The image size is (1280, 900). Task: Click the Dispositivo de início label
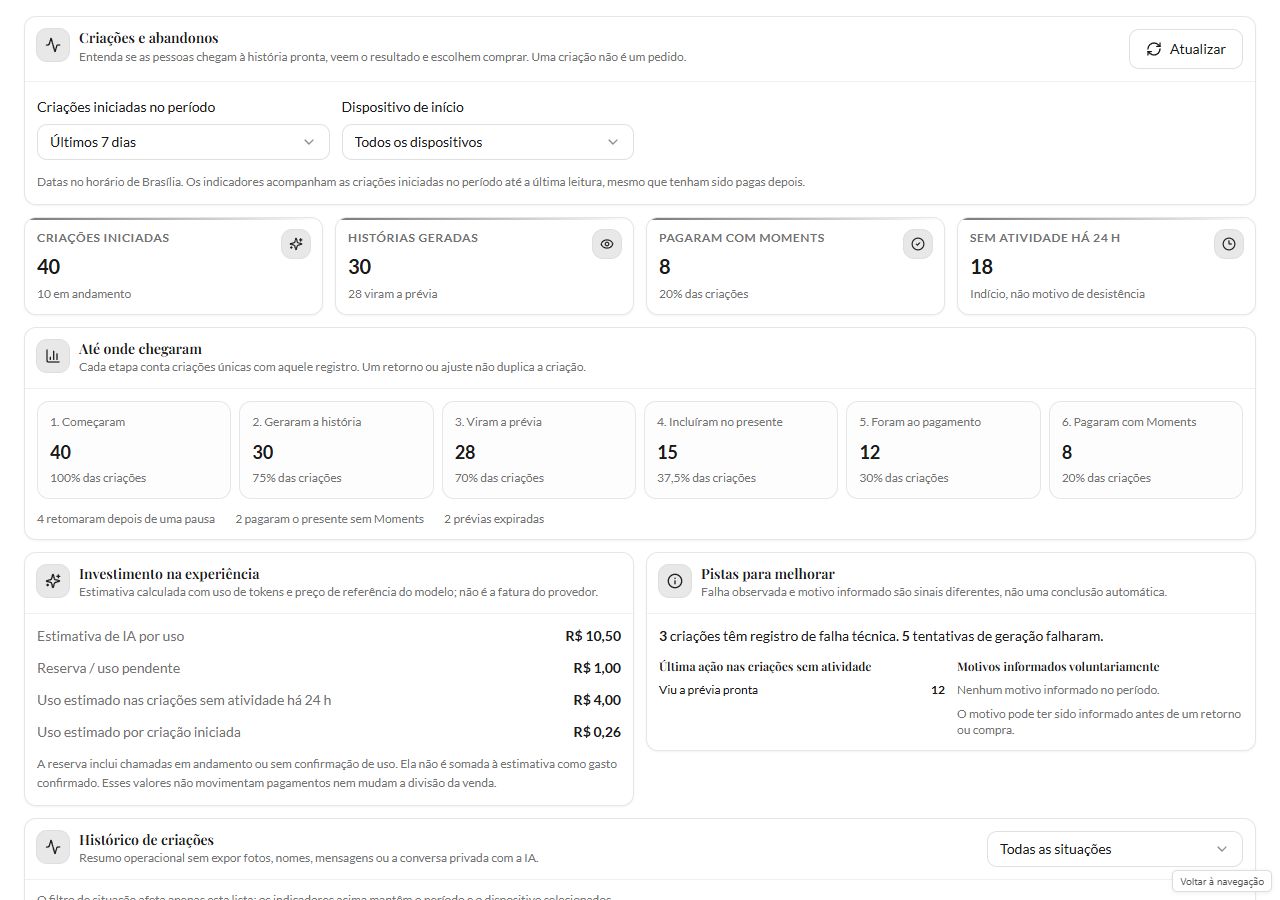tap(402, 107)
